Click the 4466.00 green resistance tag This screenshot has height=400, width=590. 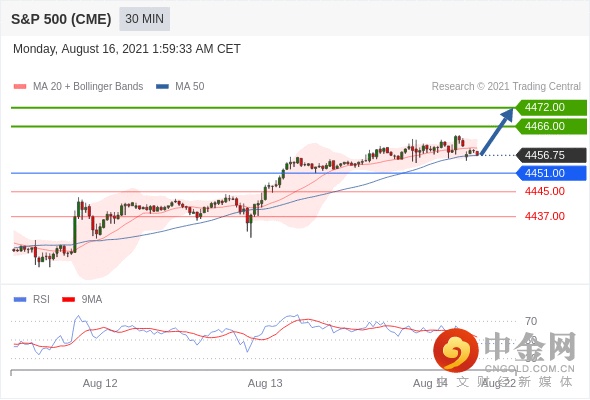(551, 126)
